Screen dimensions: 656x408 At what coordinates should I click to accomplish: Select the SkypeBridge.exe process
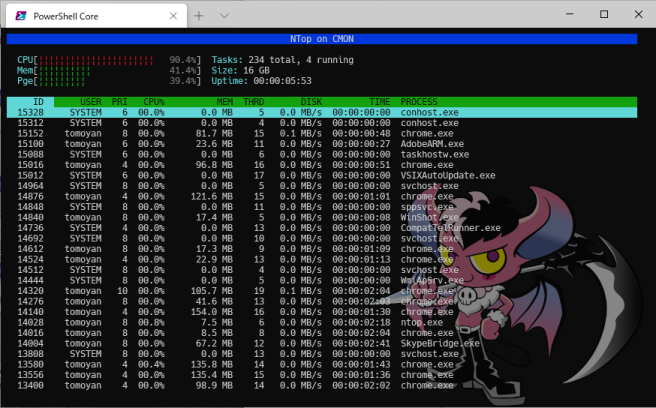pos(440,343)
